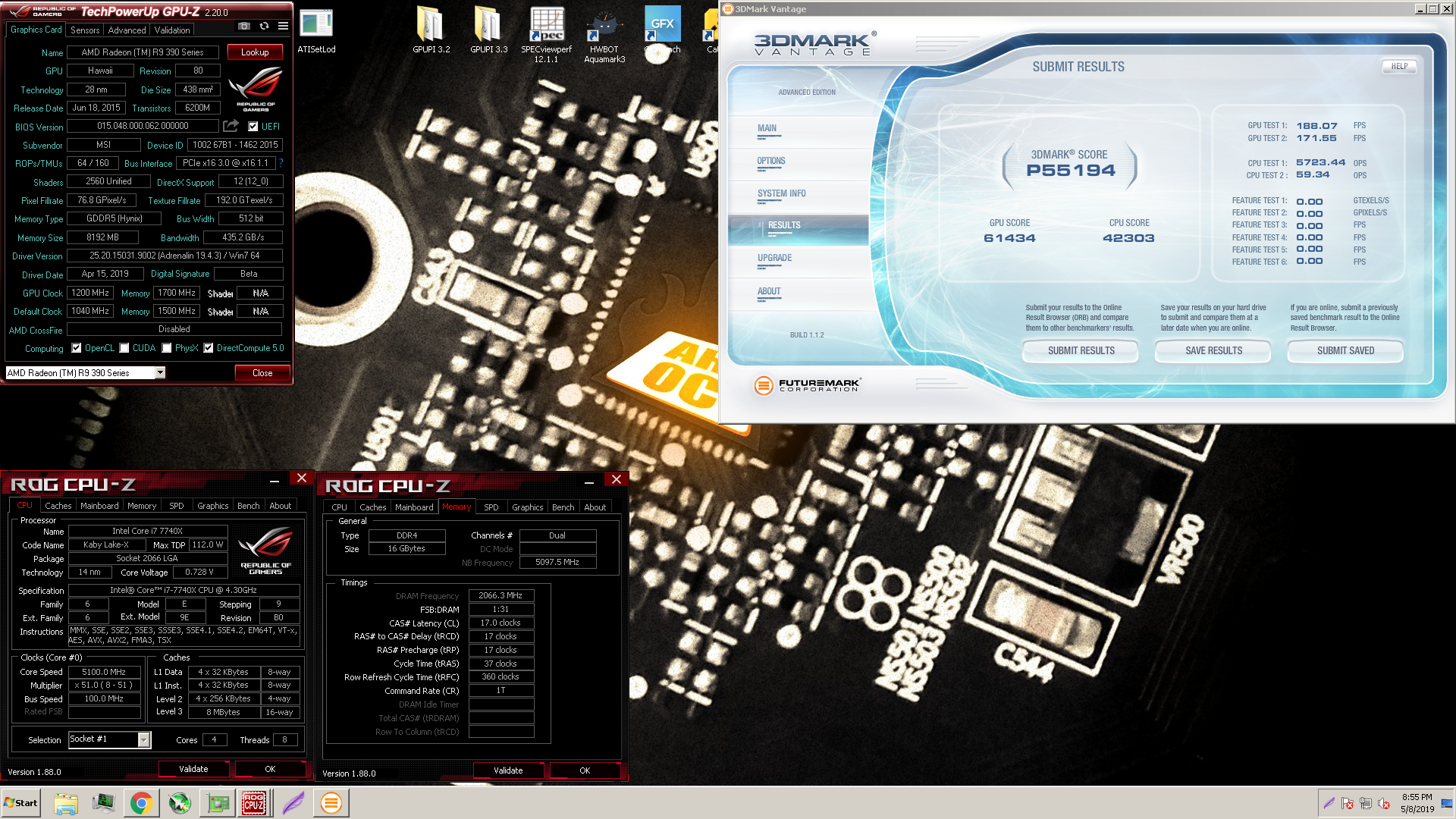
Task: Click the Lookup button in GPU-Z
Action: pyautogui.click(x=255, y=52)
